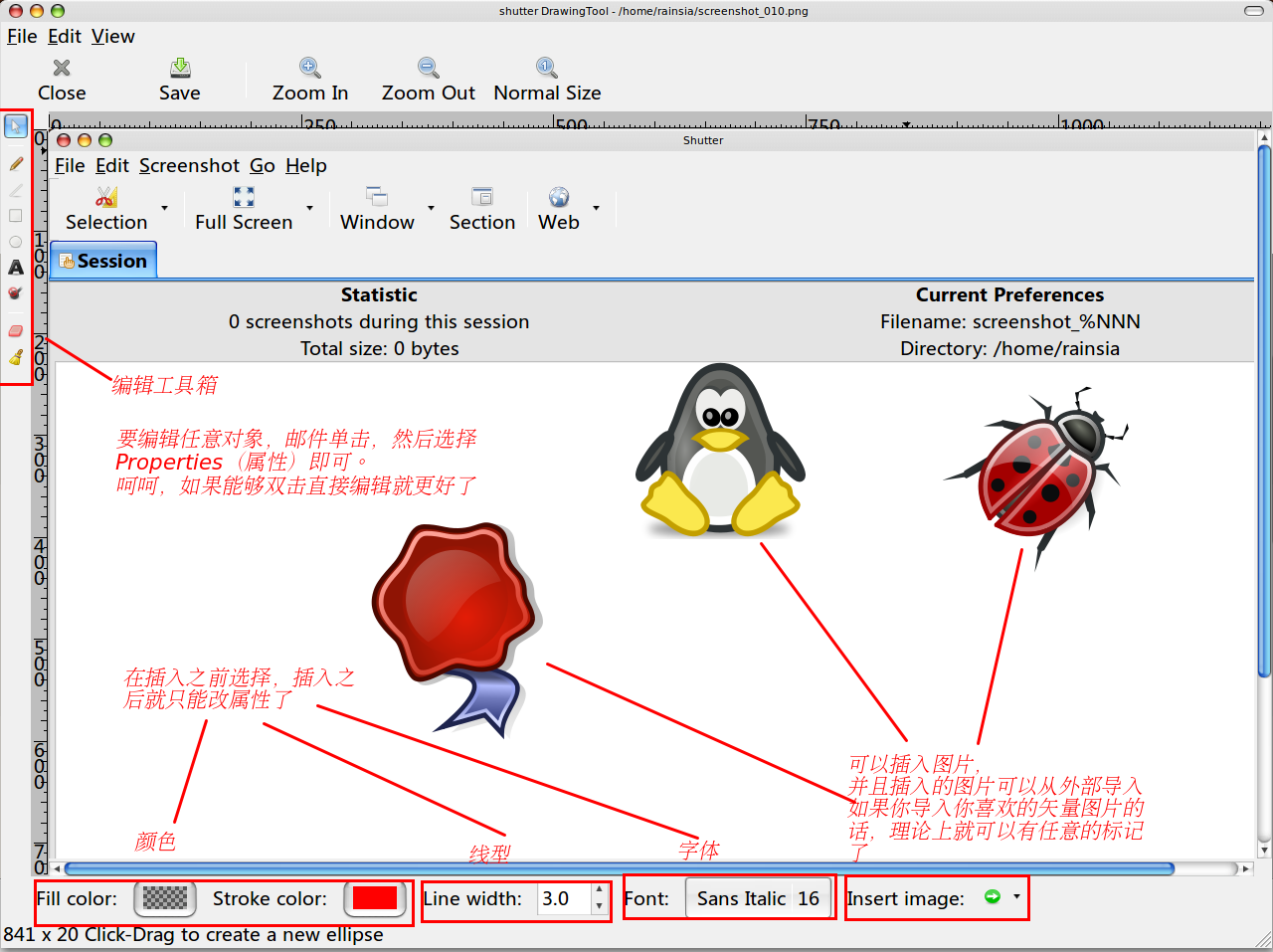Open the DrawingTool View menu

click(x=113, y=36)
